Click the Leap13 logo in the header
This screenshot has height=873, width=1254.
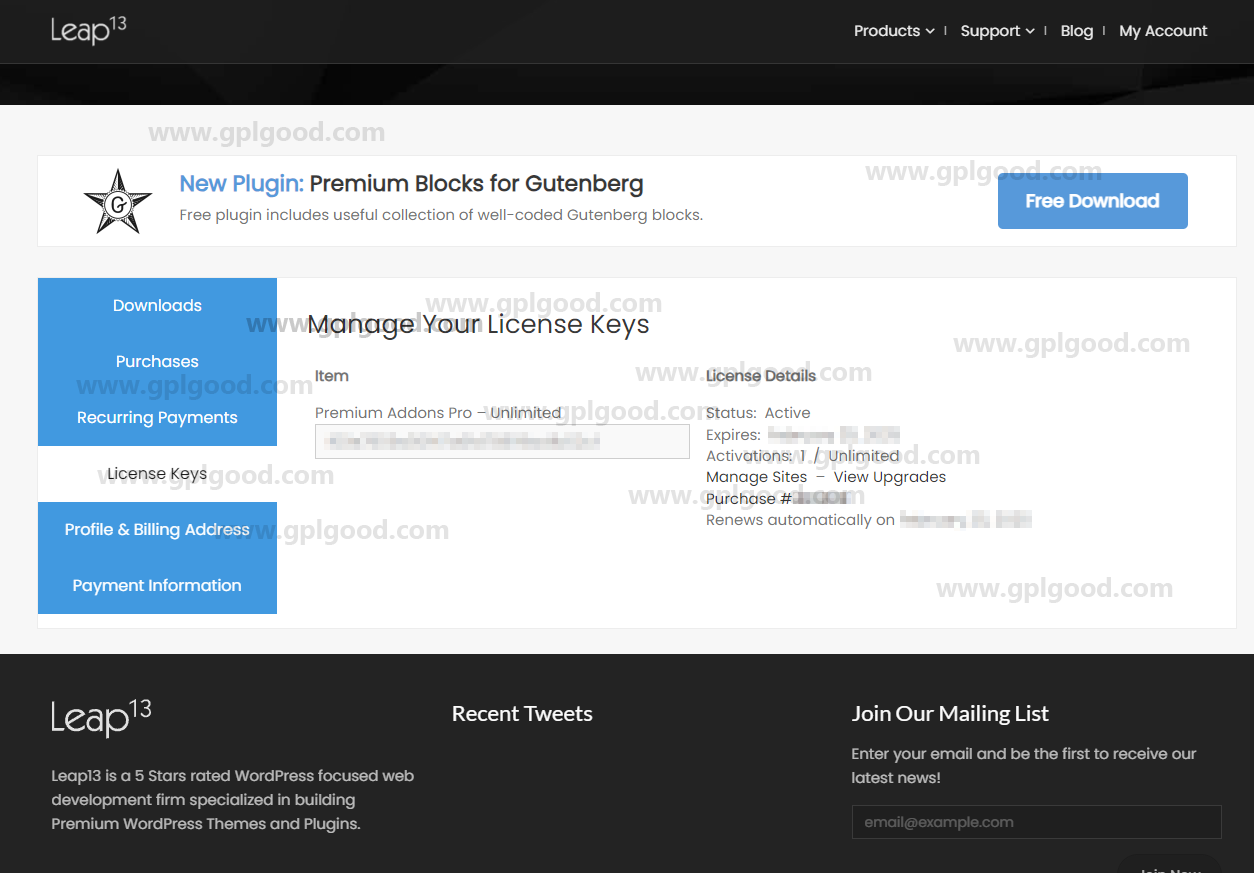tap(89, 30)
